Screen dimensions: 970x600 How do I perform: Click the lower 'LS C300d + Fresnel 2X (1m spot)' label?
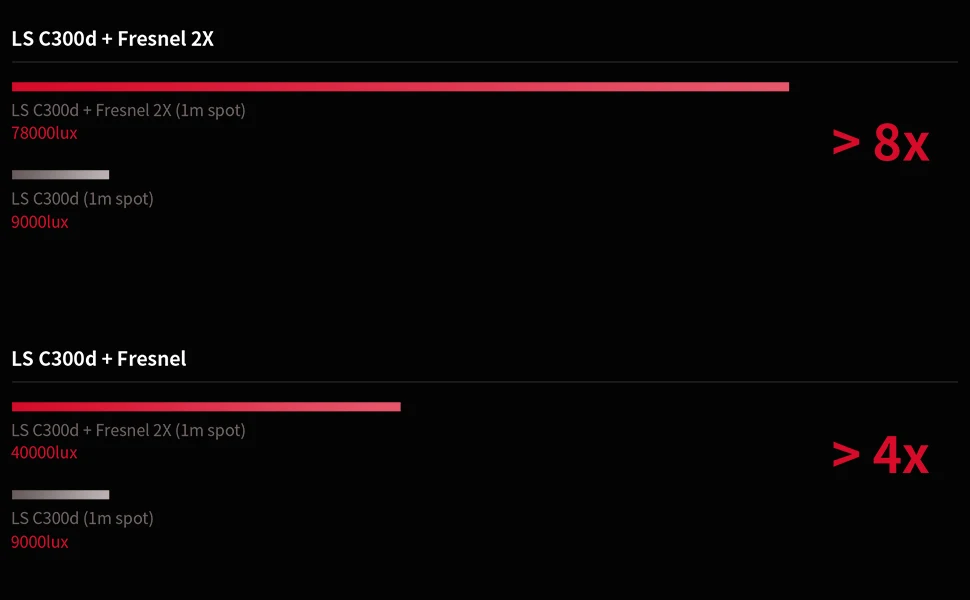click(129, 431)
